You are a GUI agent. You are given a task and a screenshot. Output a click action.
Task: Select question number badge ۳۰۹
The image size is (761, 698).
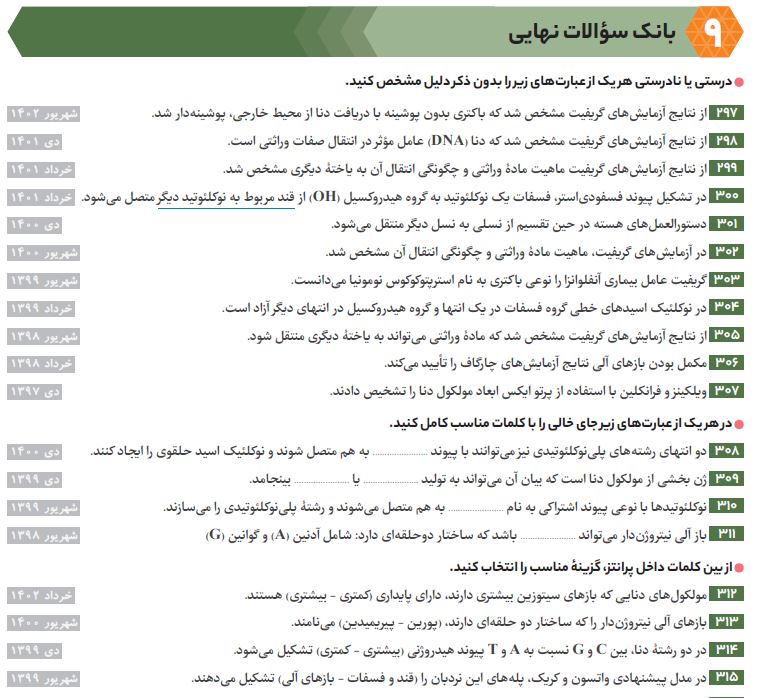coord(726,479)
